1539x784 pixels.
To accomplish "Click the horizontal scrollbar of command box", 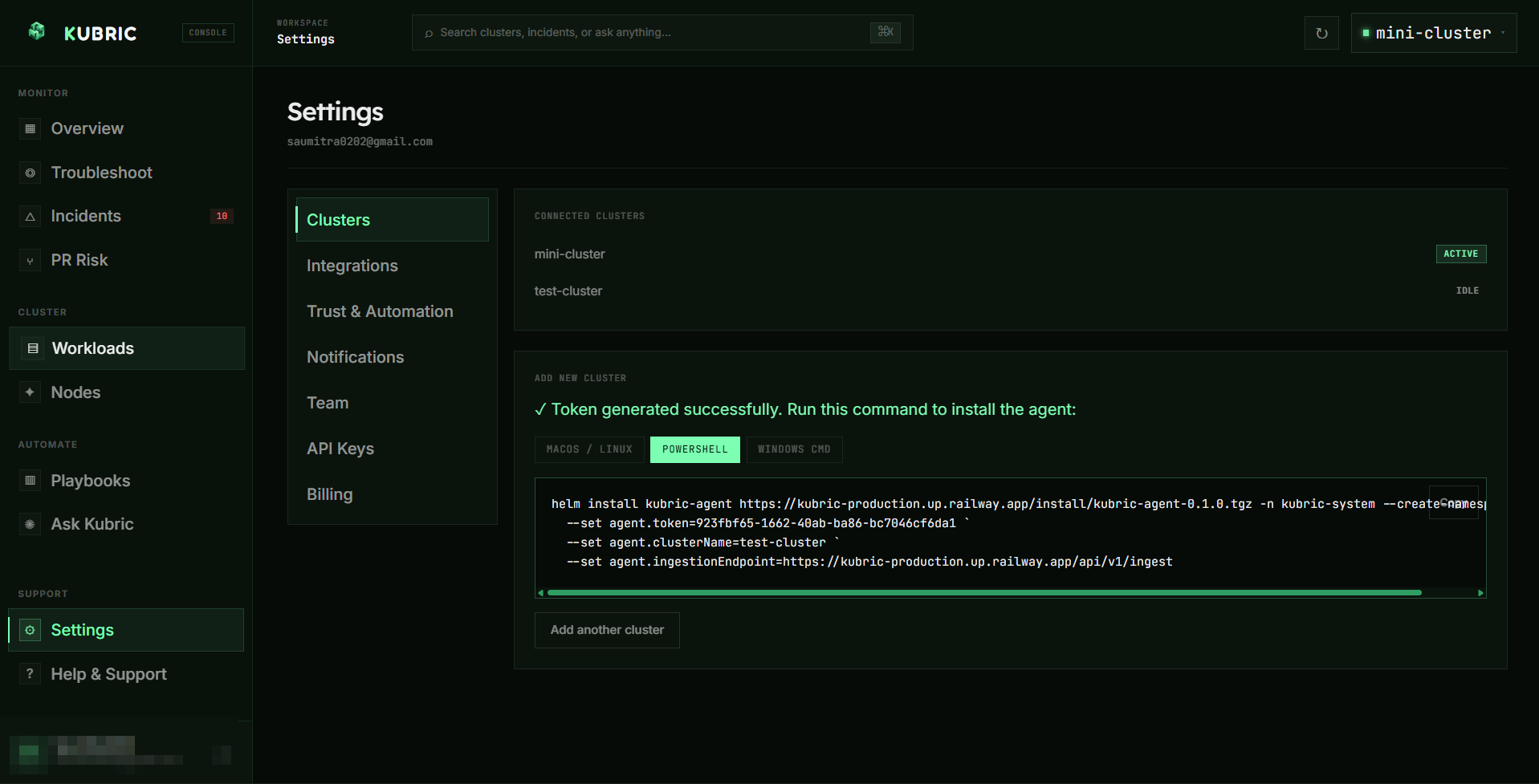I will coord(984,593).
